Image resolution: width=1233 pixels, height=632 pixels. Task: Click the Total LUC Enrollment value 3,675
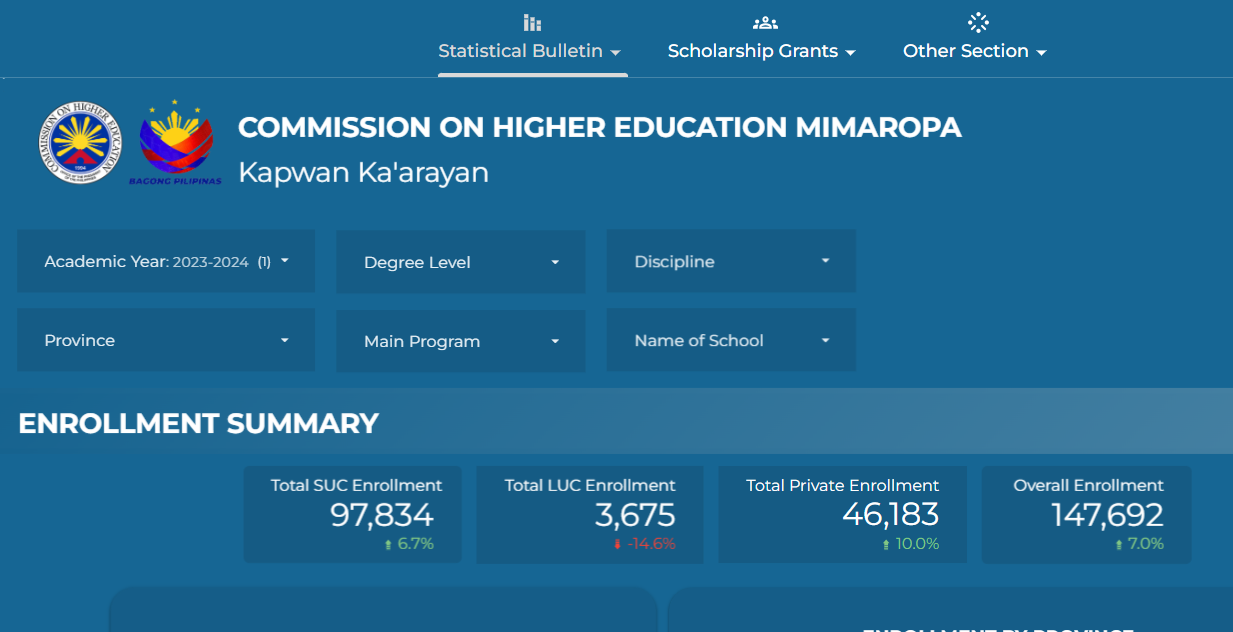[635, 515]
